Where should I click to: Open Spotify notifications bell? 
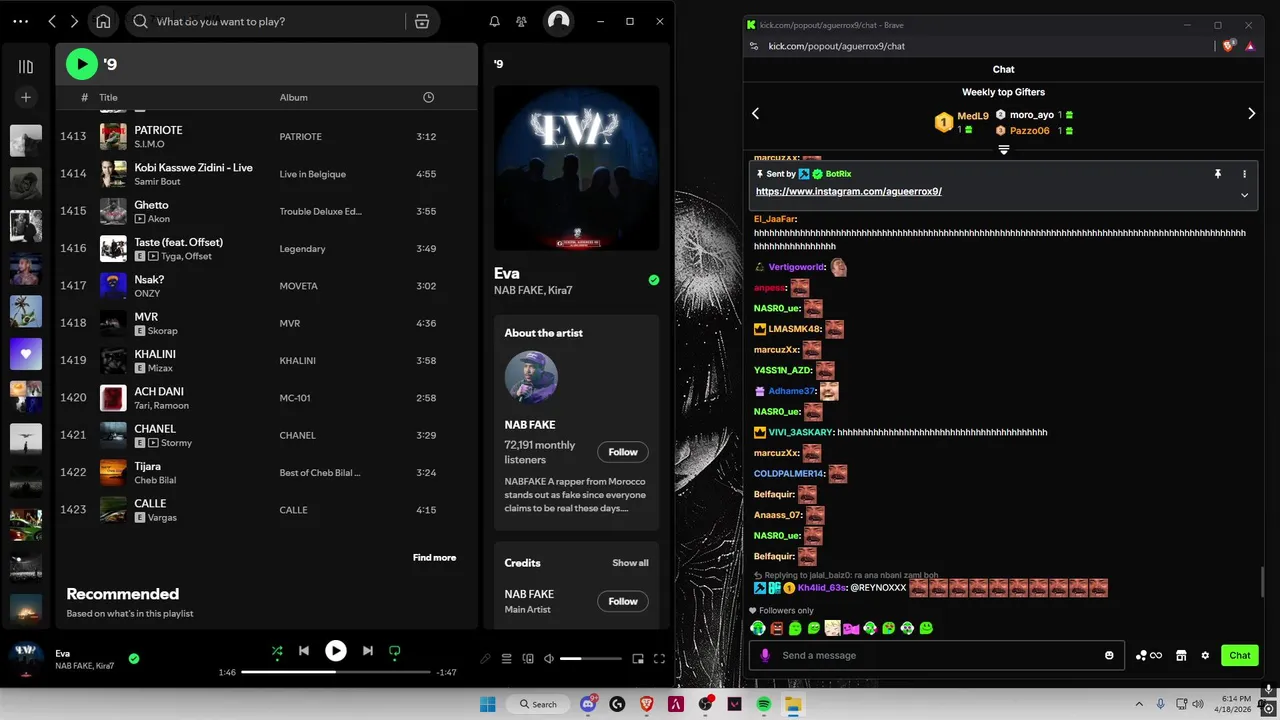pos(494,21)
